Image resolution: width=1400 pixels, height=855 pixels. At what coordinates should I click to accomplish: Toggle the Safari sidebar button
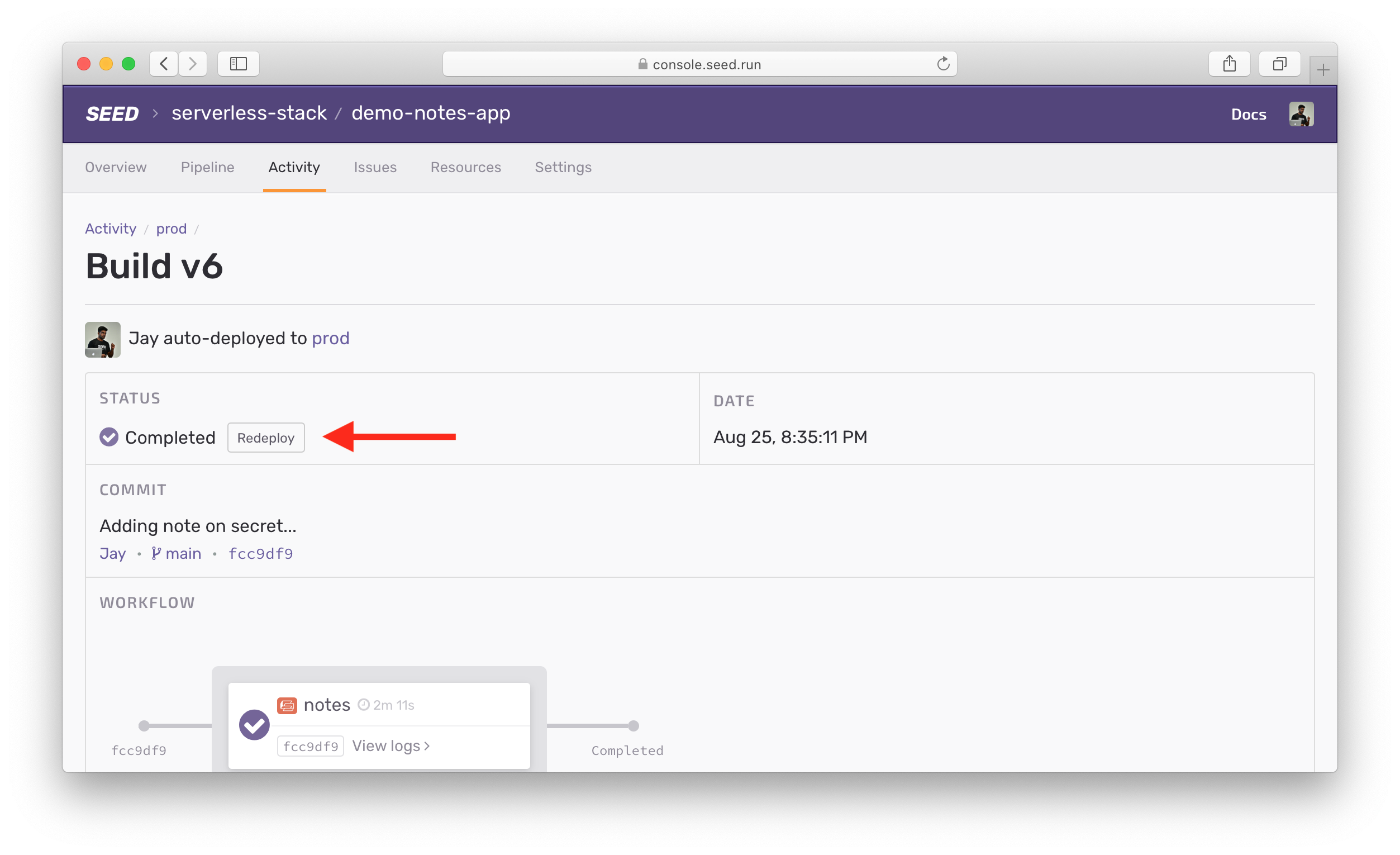238,64
